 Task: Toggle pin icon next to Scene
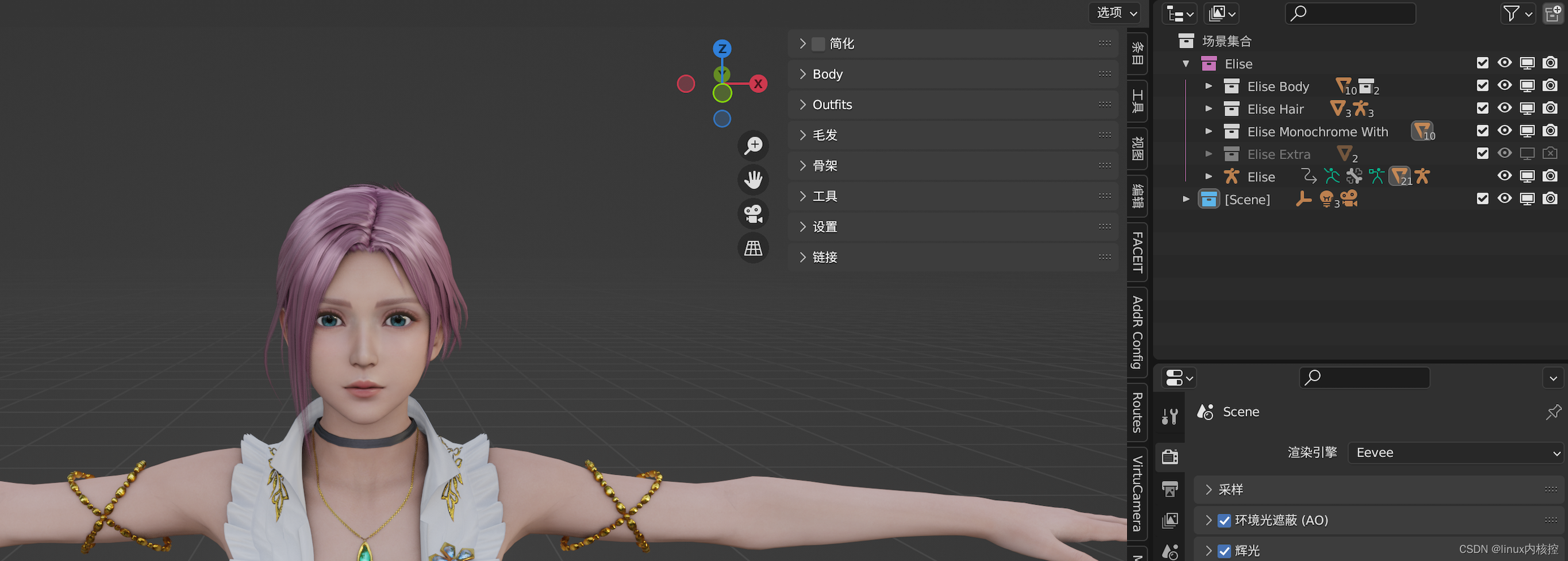(x=1553, y=412)
